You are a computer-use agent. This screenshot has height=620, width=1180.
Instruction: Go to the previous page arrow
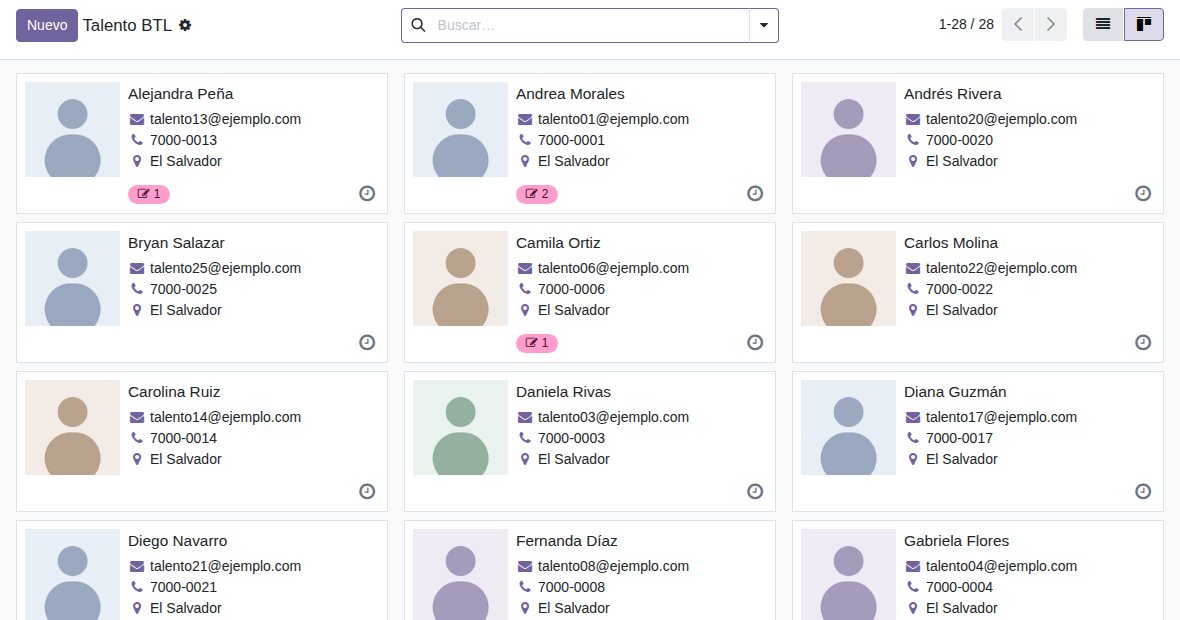coord(1018,25)
